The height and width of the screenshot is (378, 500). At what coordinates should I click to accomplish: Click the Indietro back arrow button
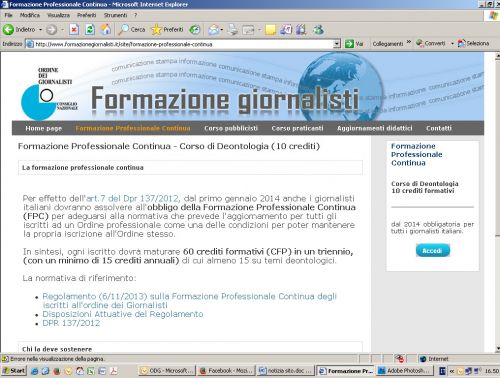(9, 30)
